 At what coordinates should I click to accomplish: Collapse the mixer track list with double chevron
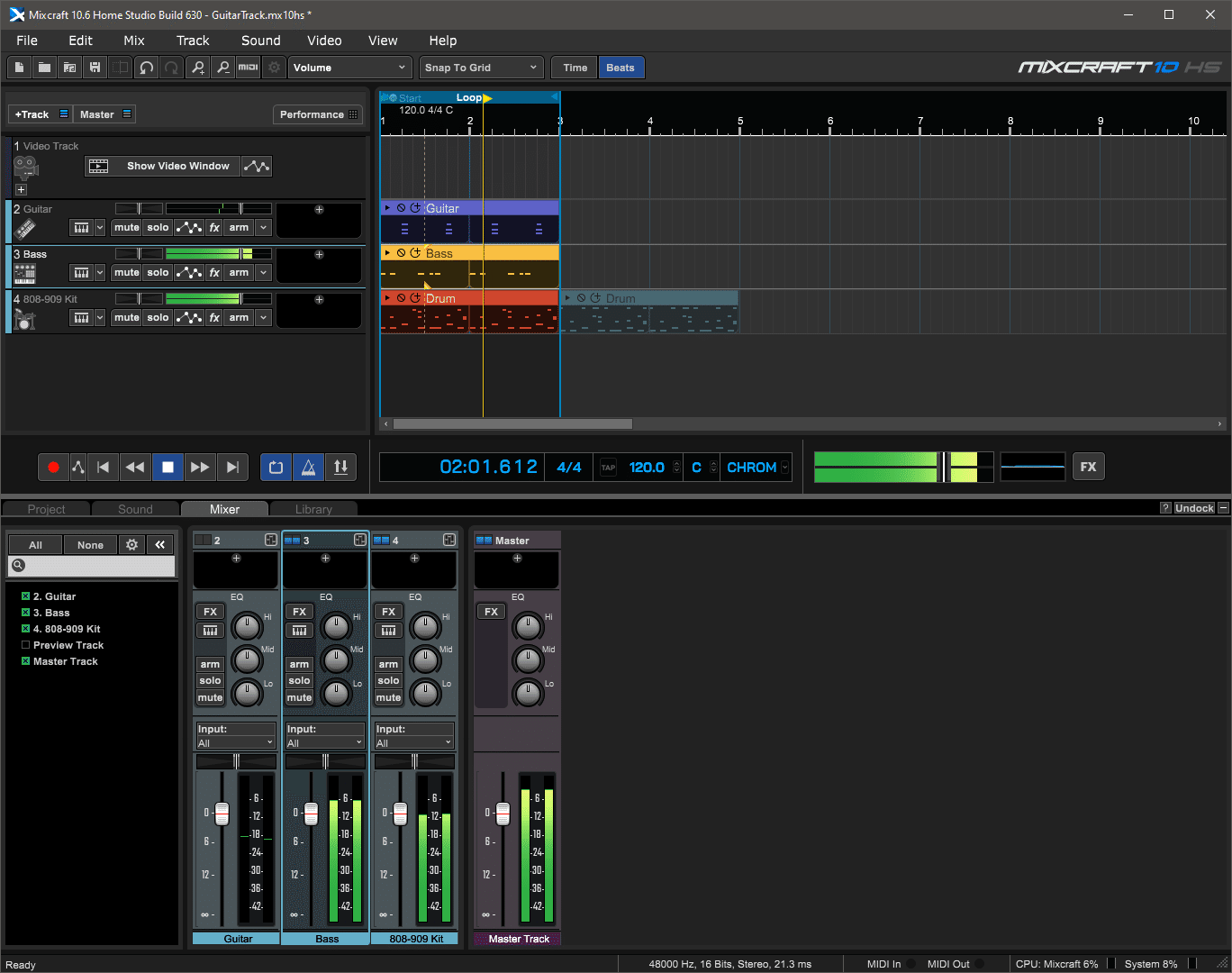pos(159,544)
